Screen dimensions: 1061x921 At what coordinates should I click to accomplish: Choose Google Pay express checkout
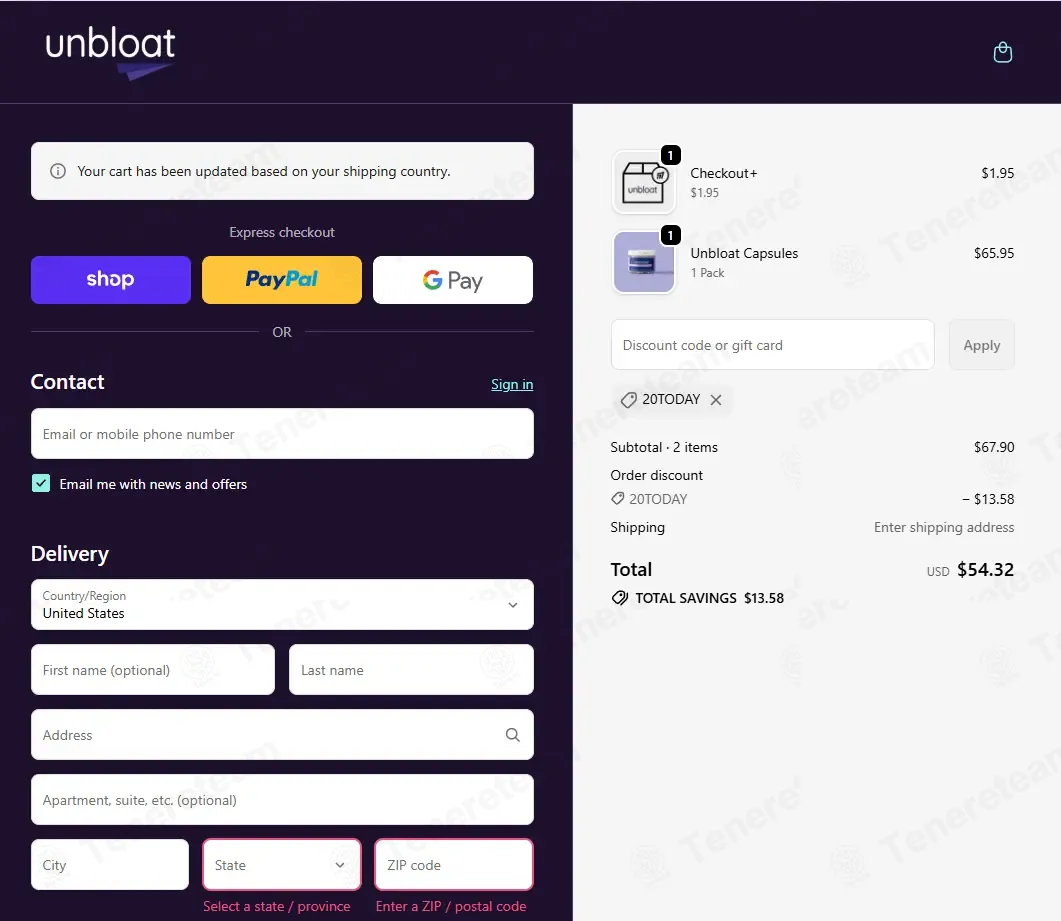[453, 279]
